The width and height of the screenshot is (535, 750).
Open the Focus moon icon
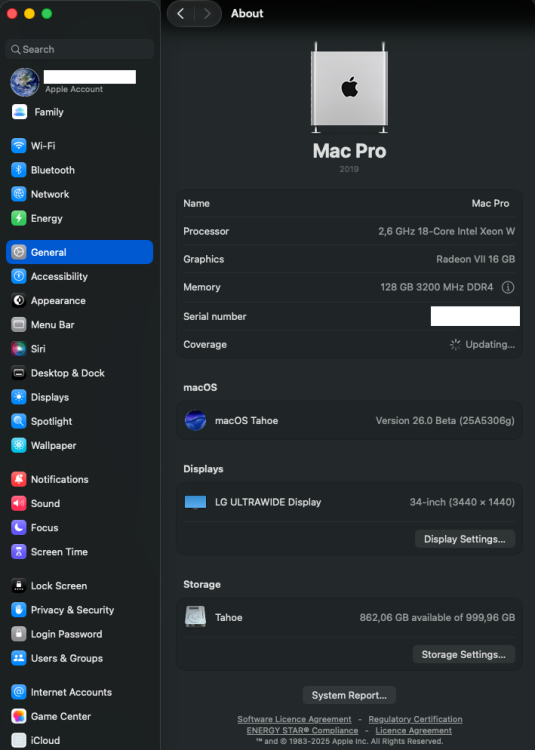pyautogui.click(x=19, y=528)
